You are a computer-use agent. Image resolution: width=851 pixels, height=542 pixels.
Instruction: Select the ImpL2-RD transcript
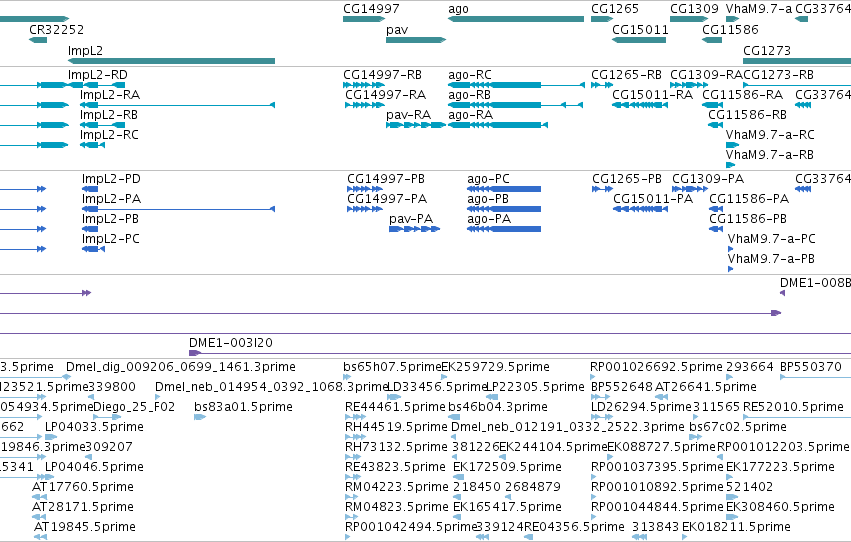97,85
